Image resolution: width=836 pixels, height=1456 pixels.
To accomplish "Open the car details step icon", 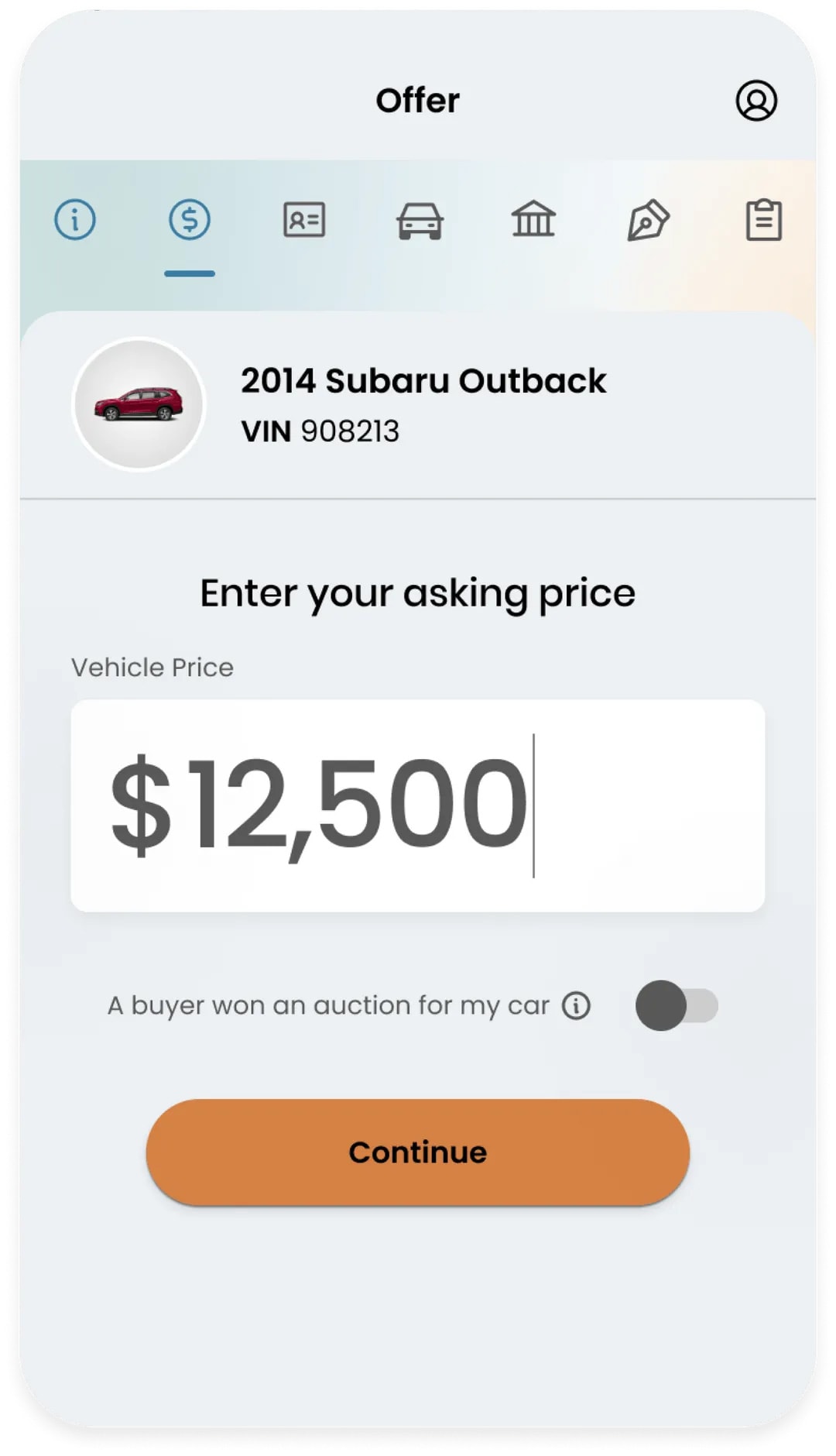I will click(420, 221).
